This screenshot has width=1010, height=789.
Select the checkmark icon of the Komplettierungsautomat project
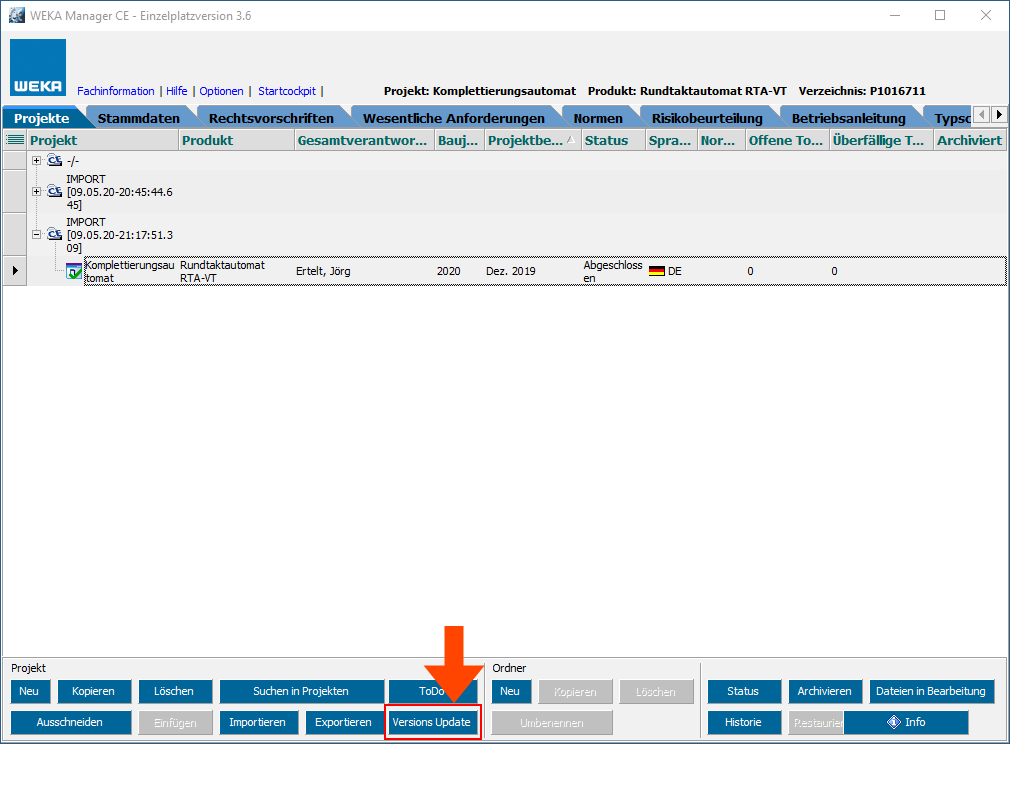click(74, 271)
